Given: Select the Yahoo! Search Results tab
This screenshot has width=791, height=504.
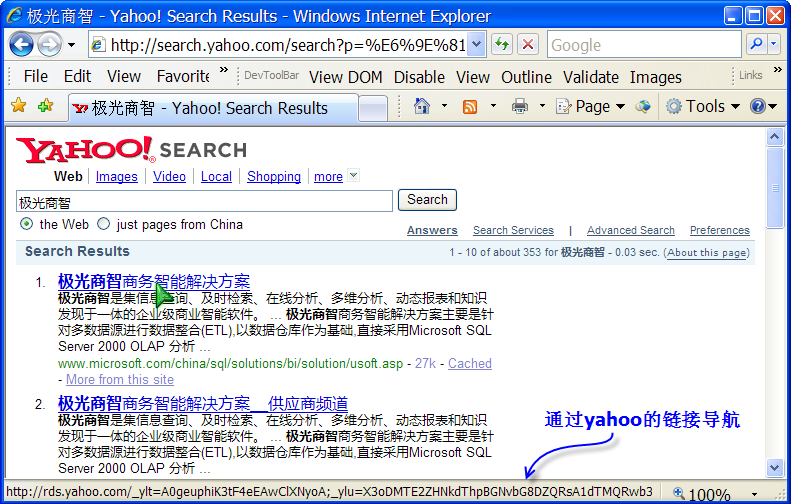Looking at the screenshot, I should click(213, 108).
